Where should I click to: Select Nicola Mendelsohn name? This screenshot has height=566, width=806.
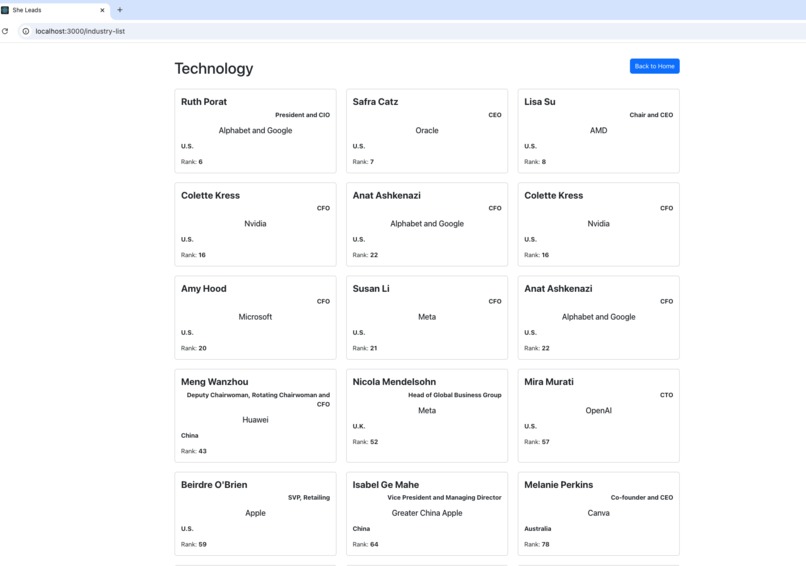click(394, 382)
